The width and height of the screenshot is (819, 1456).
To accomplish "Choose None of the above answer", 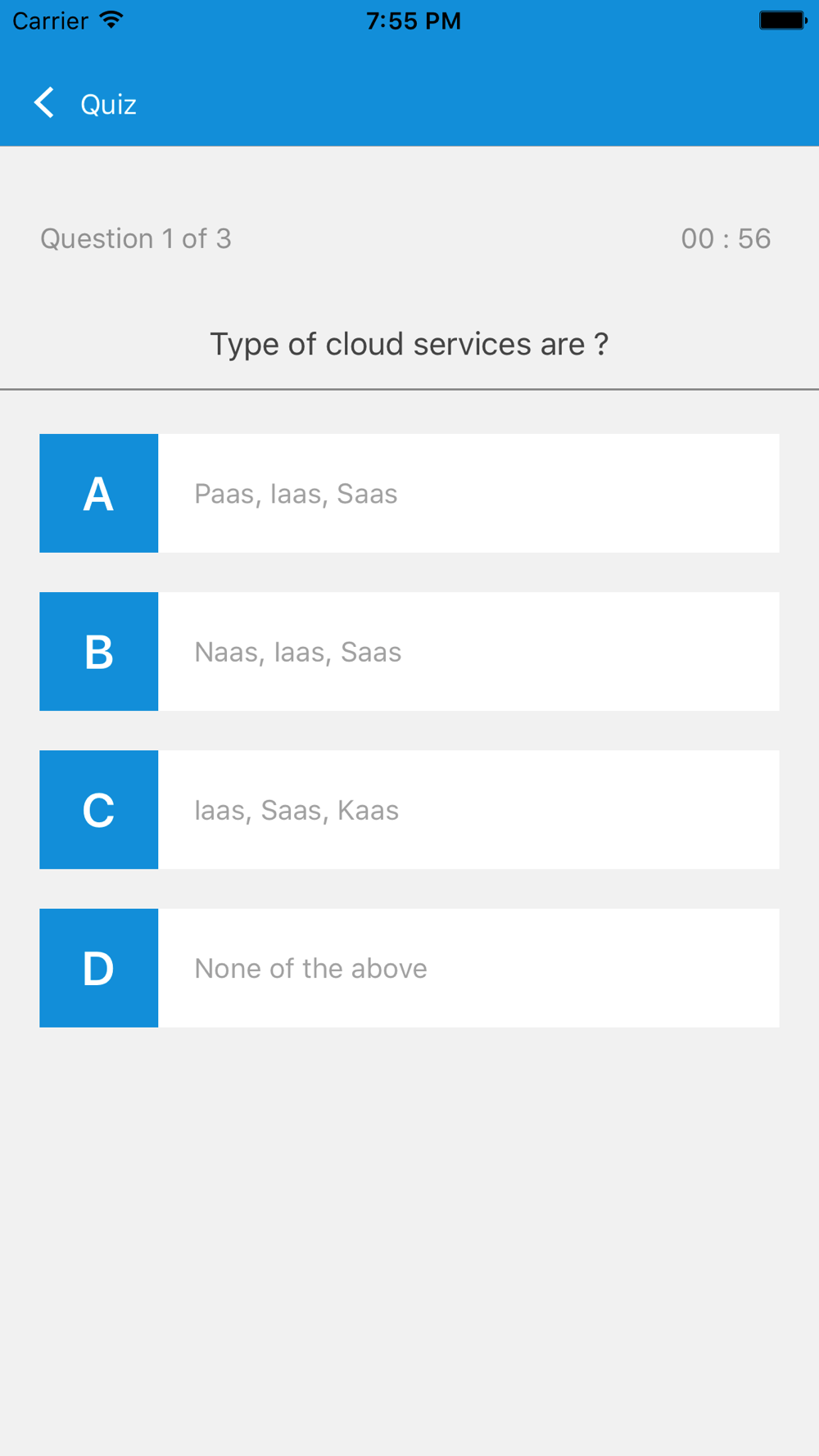I will [x=310, y=968].
